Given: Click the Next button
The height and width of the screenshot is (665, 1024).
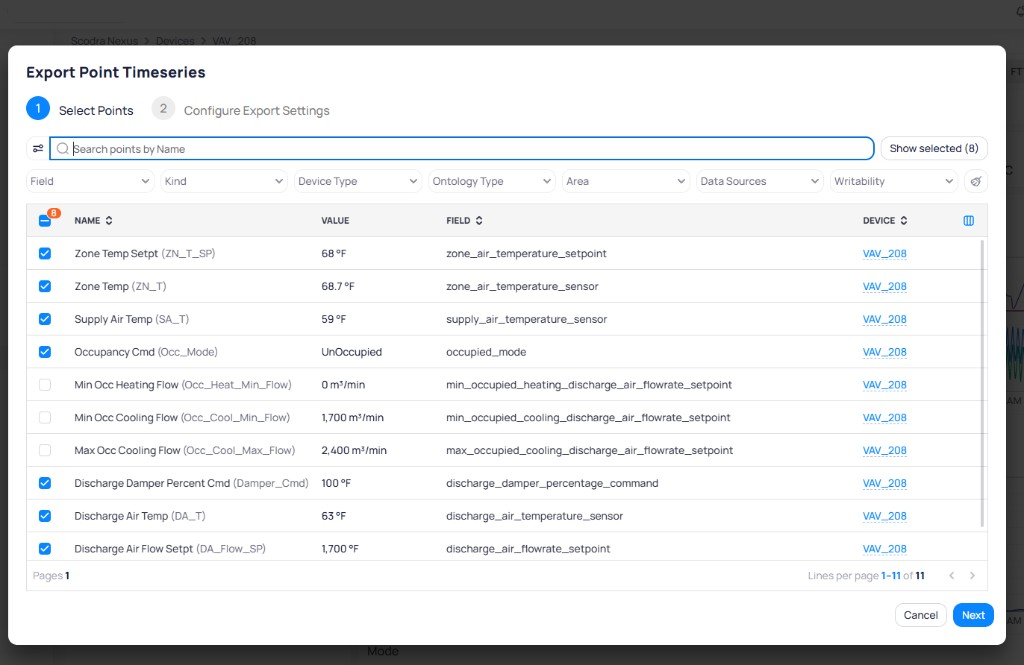Looking at the screenshot, I should pyautogui.click(x=973, y=615).
